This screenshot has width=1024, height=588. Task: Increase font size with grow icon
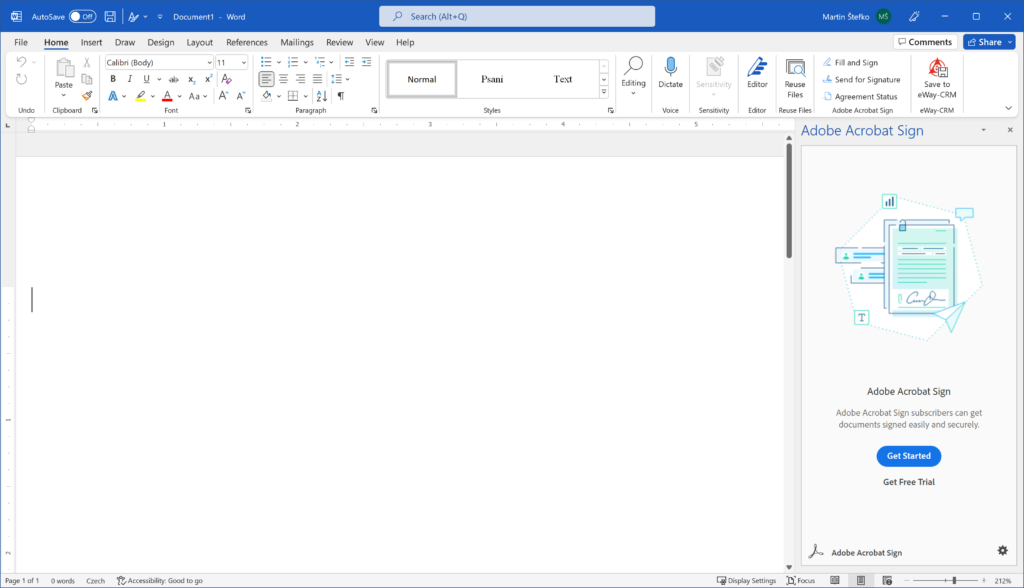coord(223,96)
